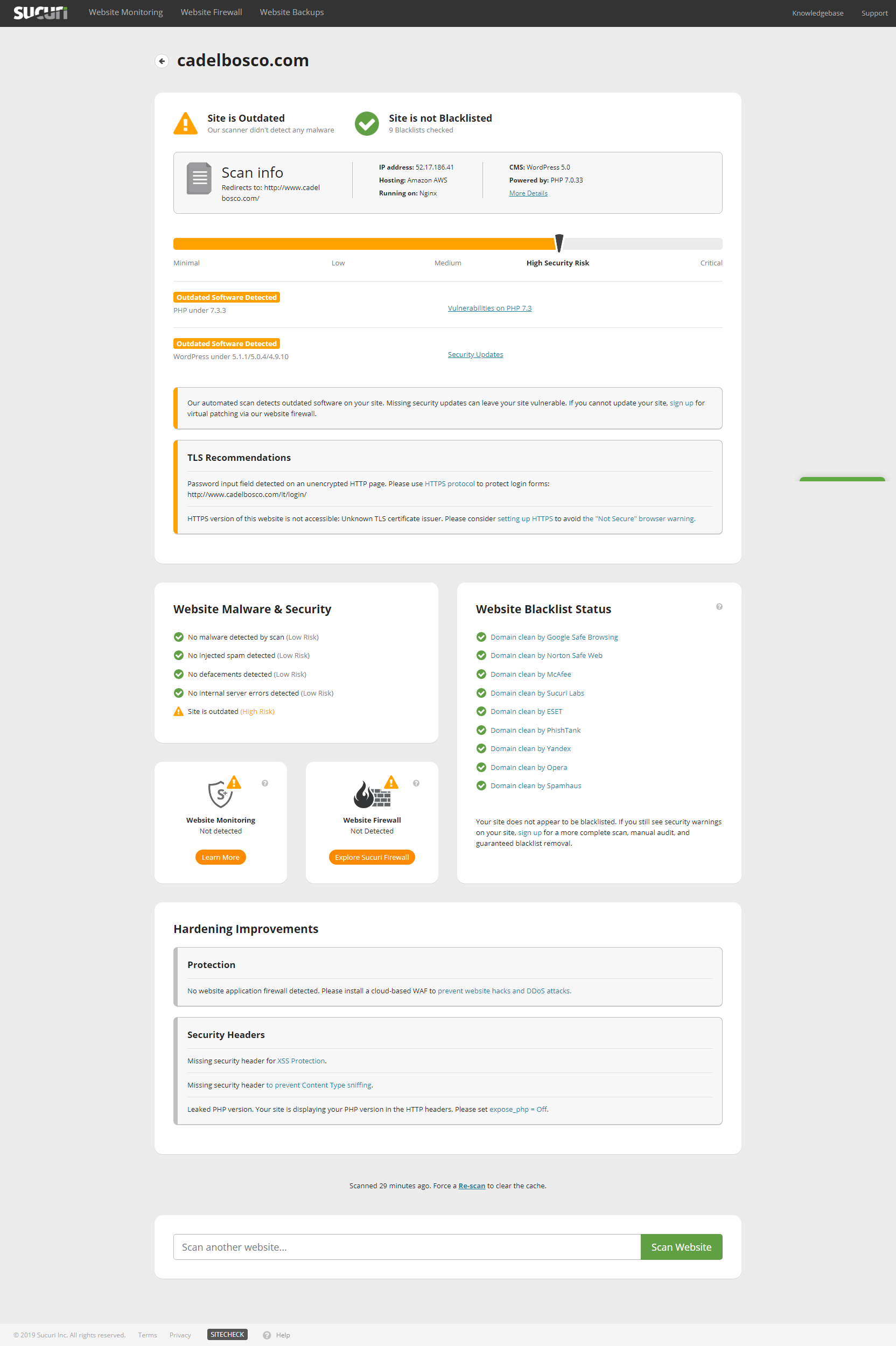Image resolution: width=896 pixels, height=1346 pixels.
Task: Click the green Scan Website button
Action: (x=681, y=1246)
